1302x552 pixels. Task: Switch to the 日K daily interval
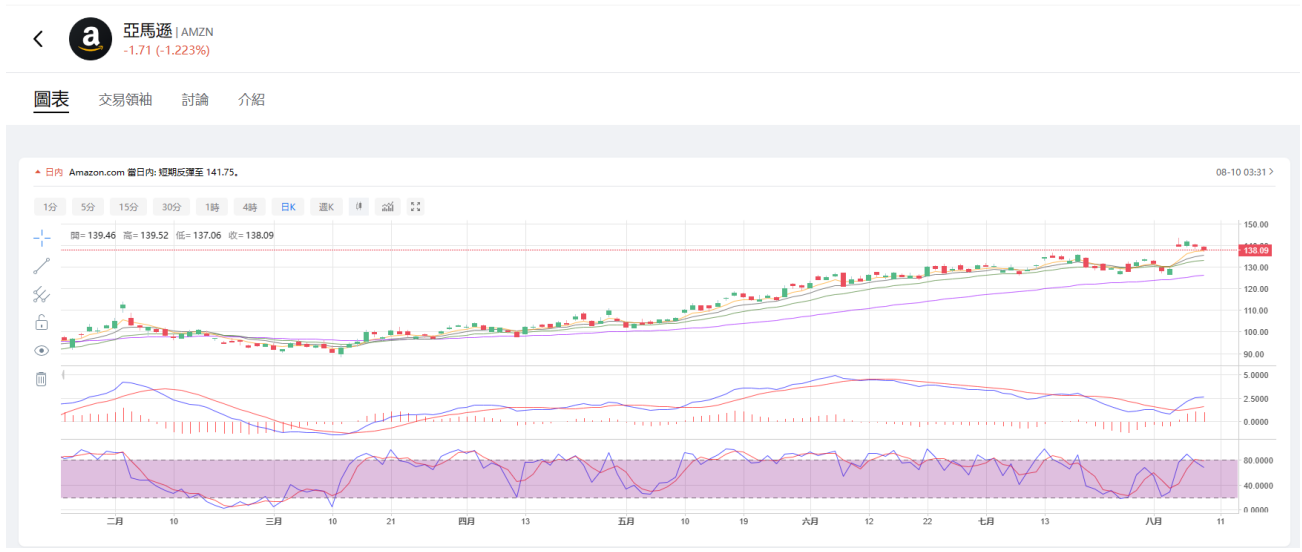point(287,207)
